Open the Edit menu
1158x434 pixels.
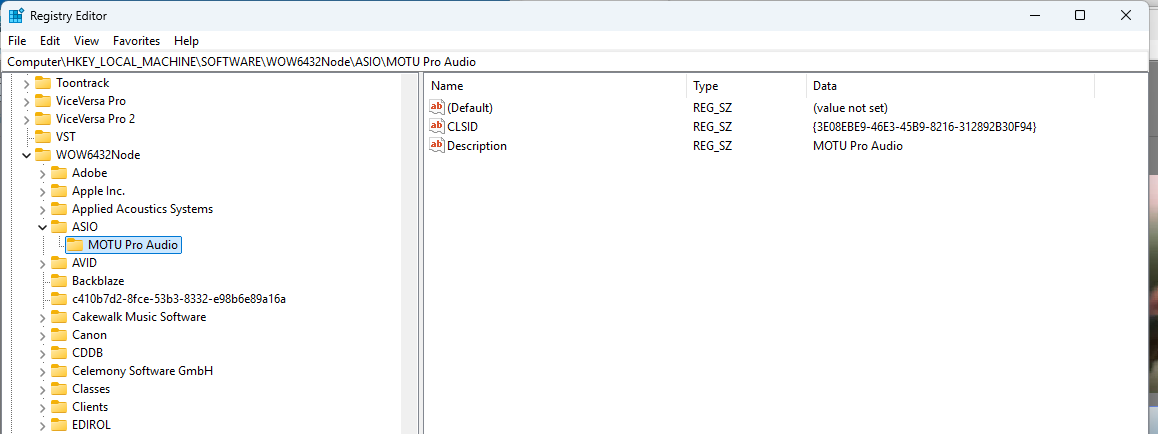click(x=50, y=41)
